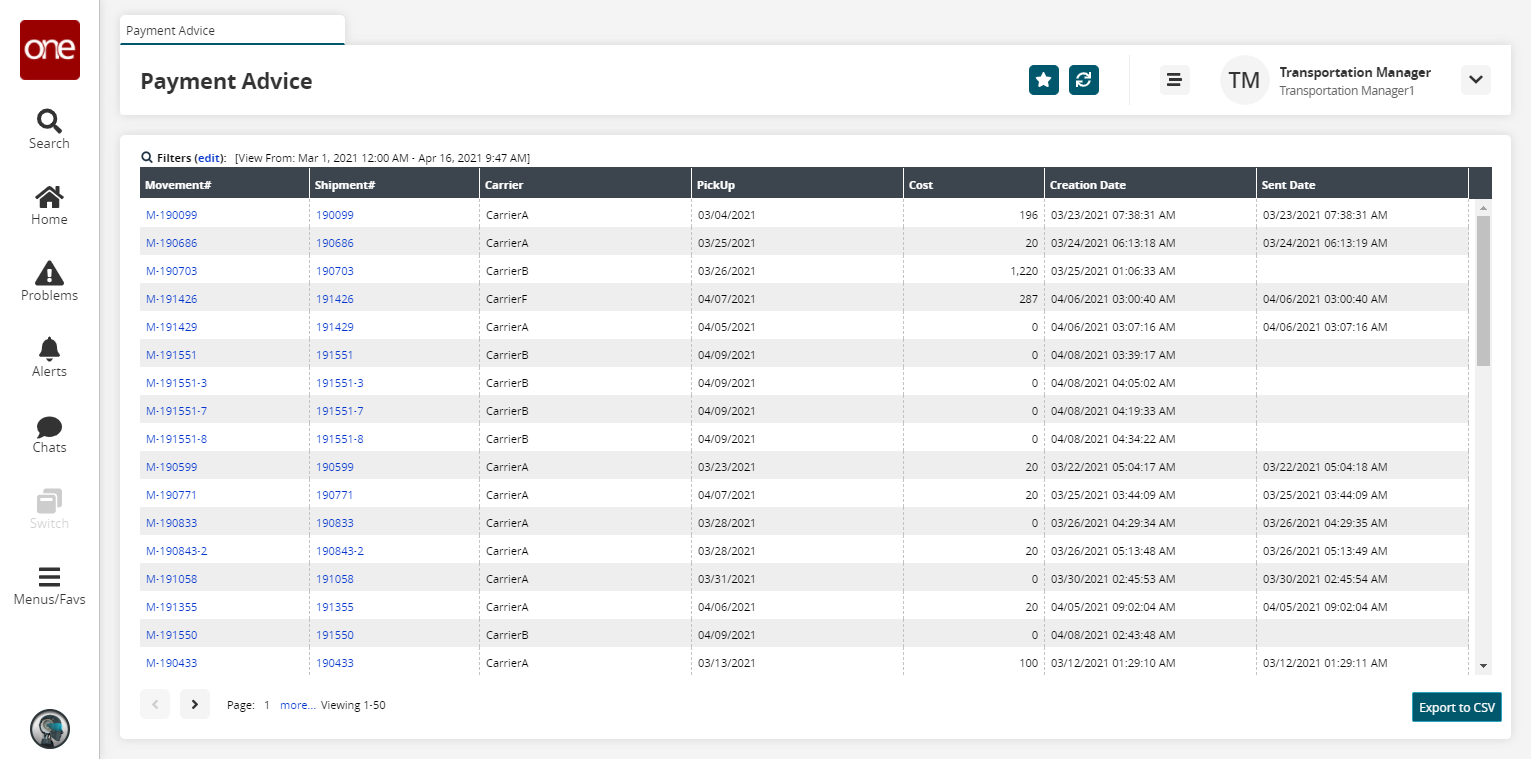Image resolution: width=1531 pixels, height=759 pixels.
Task: Open movement M-191551-3
Action: pos(176,383)
